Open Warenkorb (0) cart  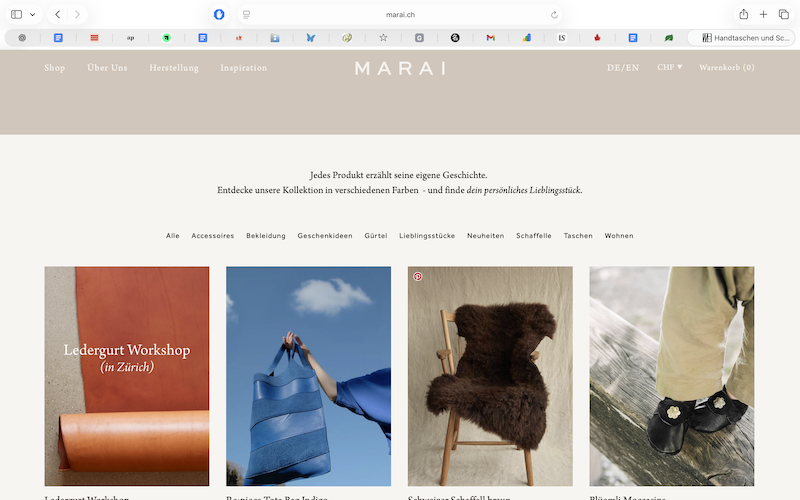(x=727, y=67)
